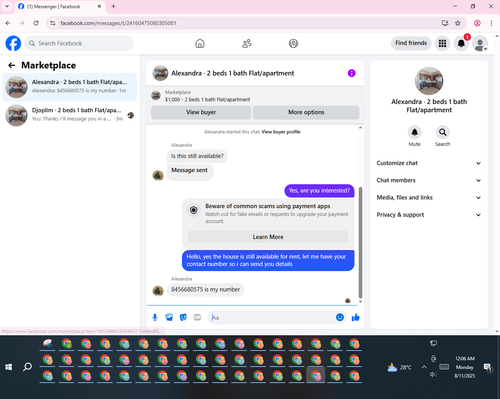The height and width of the screenshot is (399, 500).
Task: Click the browser back button
Action: coord(8,23)
